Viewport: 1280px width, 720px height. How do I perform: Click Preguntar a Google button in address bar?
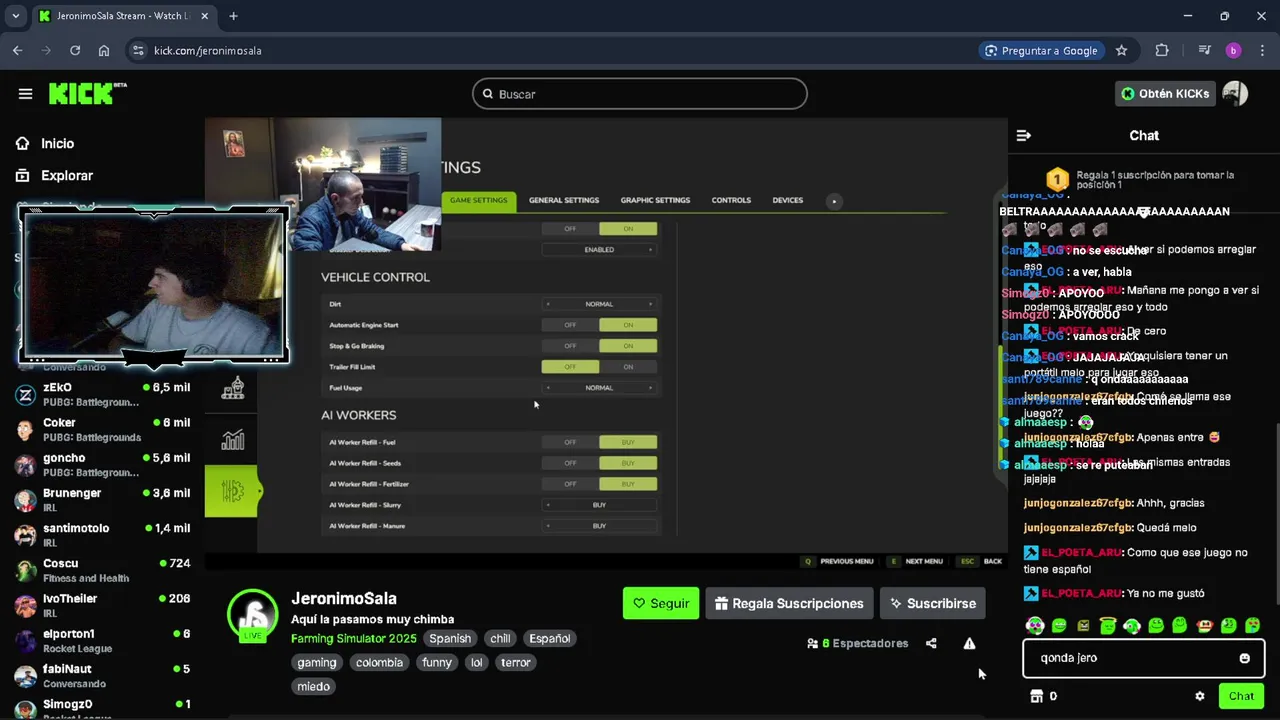(x=1041, y=50)
